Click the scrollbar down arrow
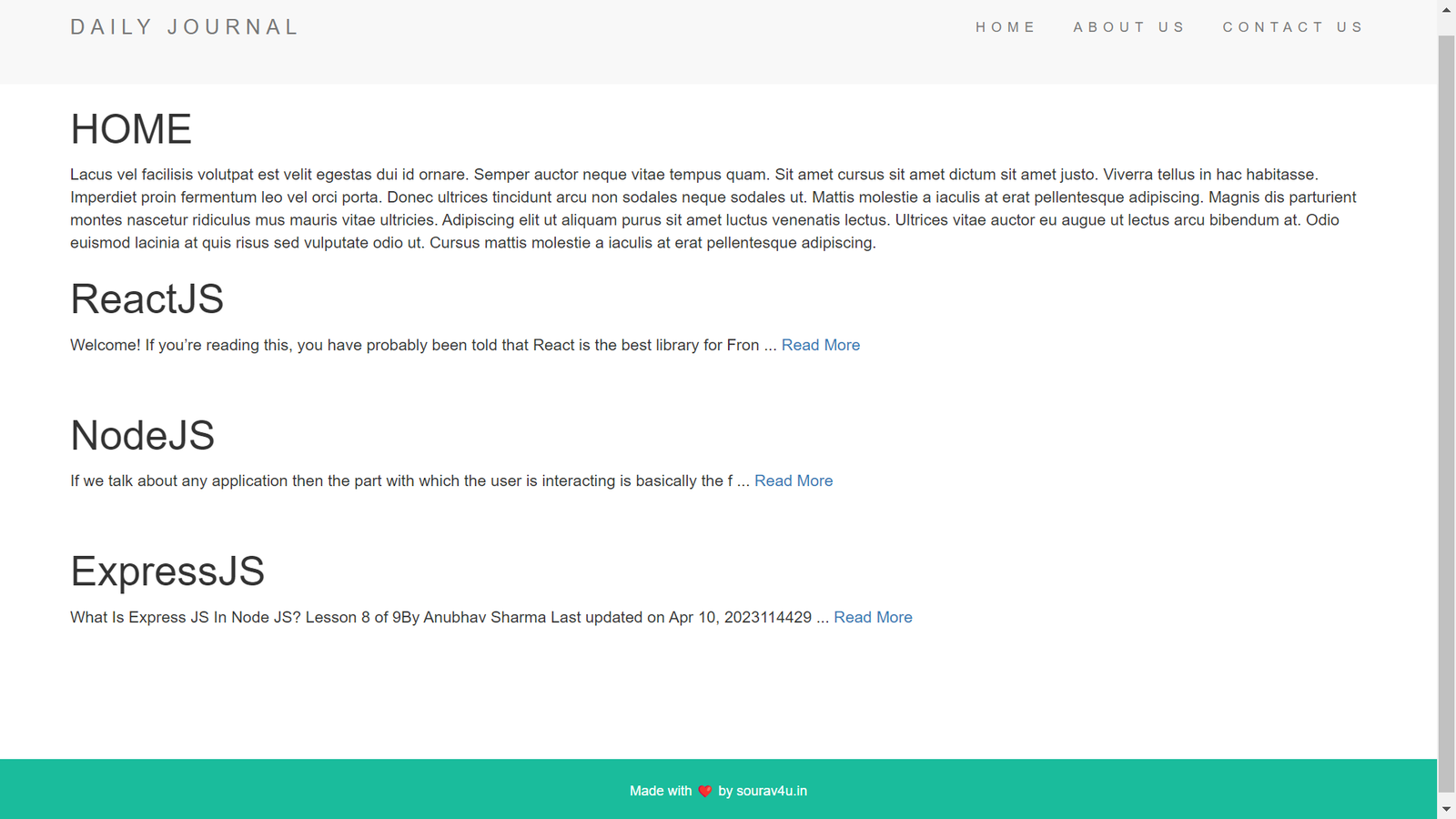 point(1447,809)
